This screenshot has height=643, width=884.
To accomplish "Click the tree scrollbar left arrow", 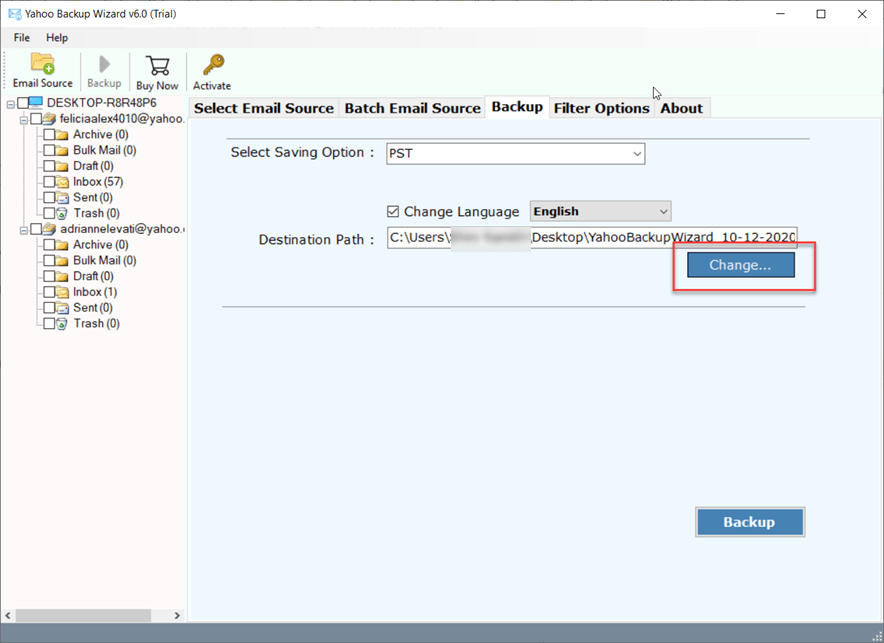I will coord(8,615).
